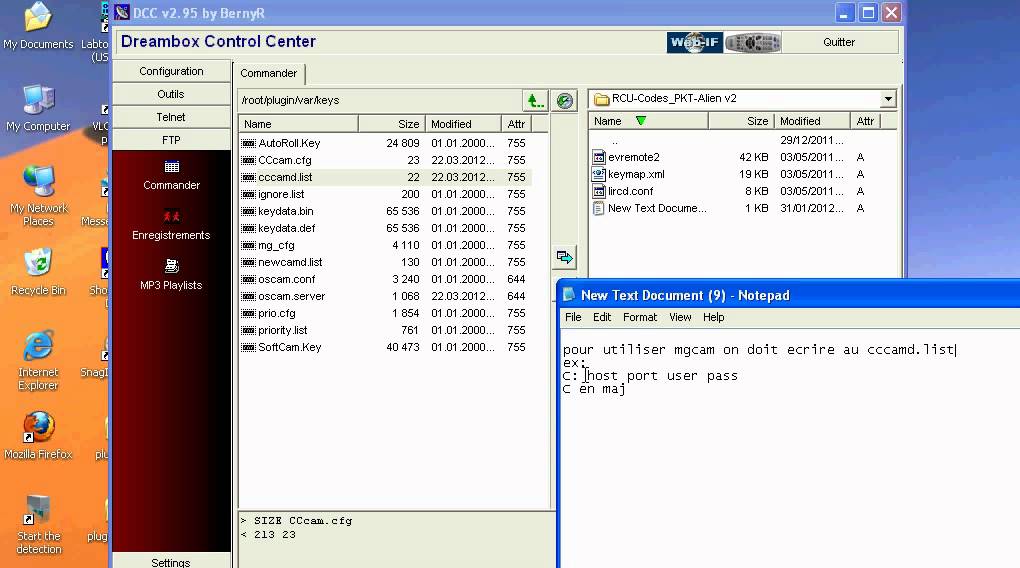Open the Settings section
The image size is (1020, 568).
click(x=171, y=561)
